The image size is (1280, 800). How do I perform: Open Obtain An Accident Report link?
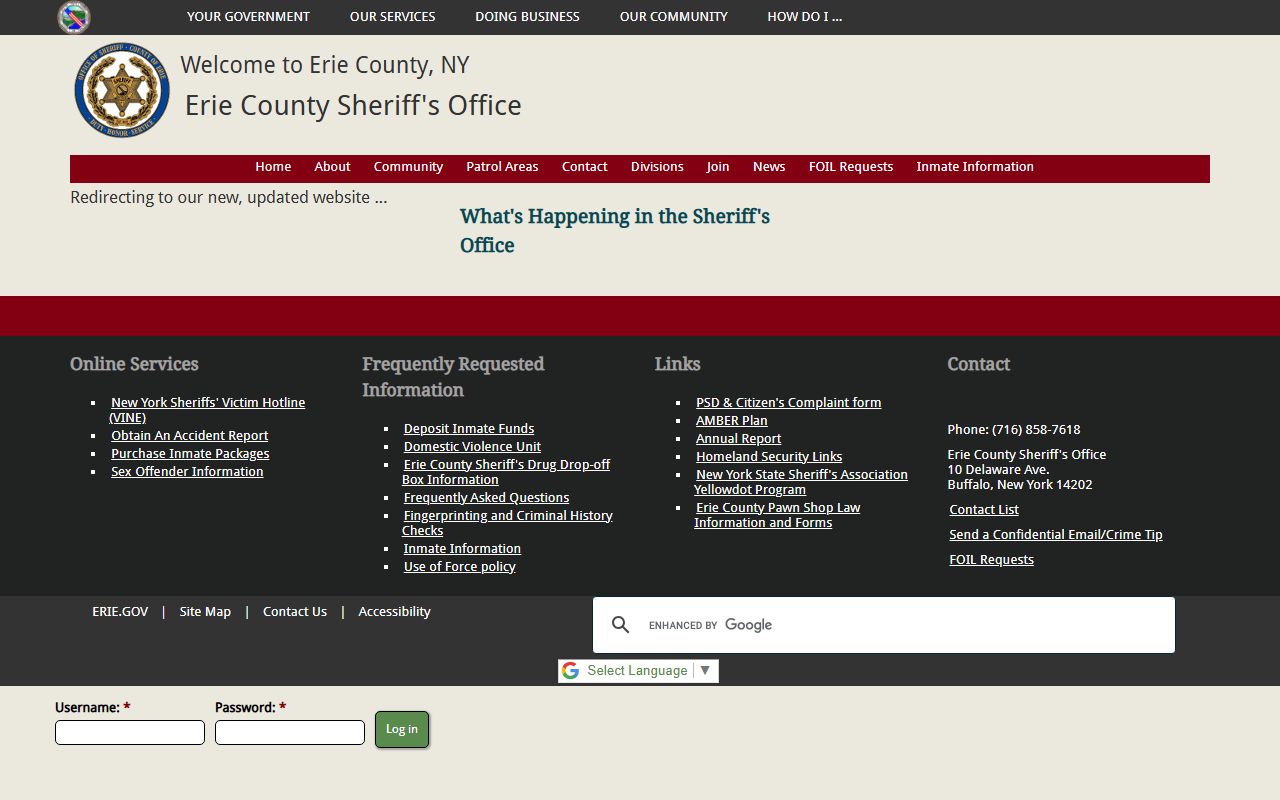pos(190,436)
